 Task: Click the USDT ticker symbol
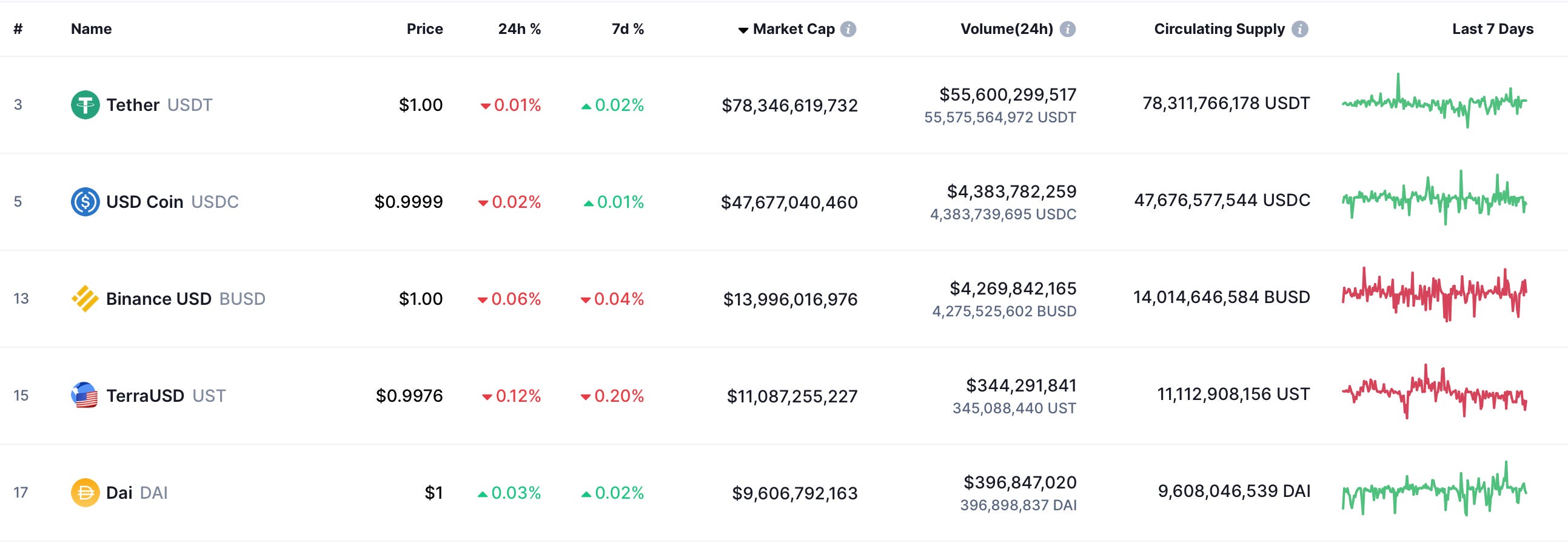point(190,105)
